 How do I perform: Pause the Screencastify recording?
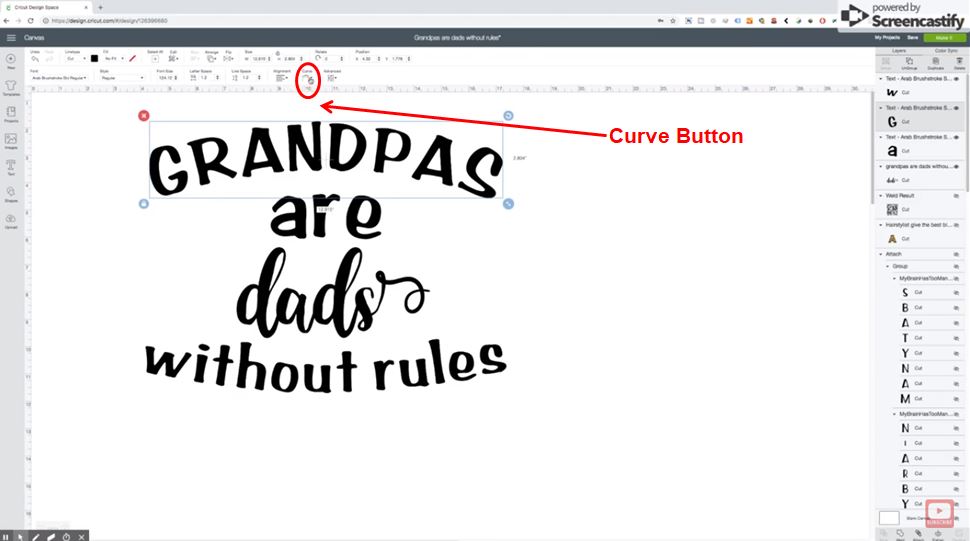click(6, 537)
